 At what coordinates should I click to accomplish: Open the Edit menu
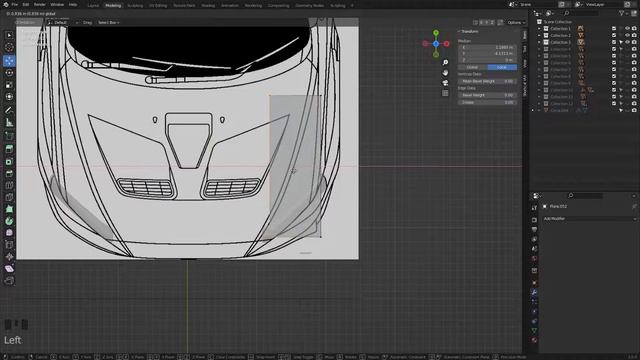tap(25, 4)
